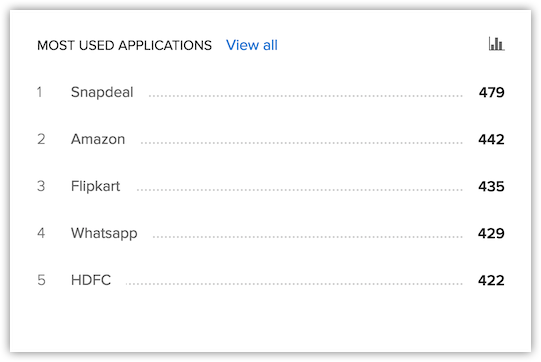The width and height of the screenshot is (541, 362).
Task: Click the 442 usage count
Action: tap(491, 139)
